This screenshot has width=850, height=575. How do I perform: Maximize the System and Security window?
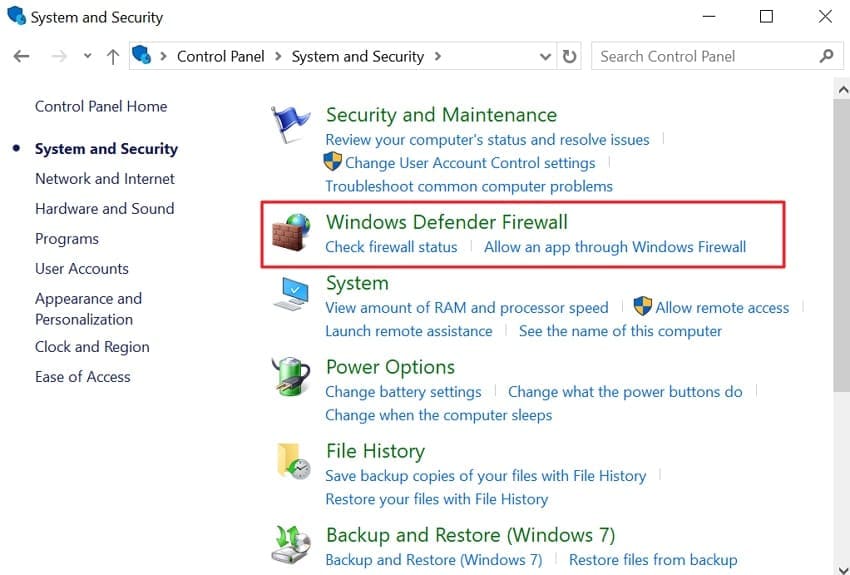[767, 16]
